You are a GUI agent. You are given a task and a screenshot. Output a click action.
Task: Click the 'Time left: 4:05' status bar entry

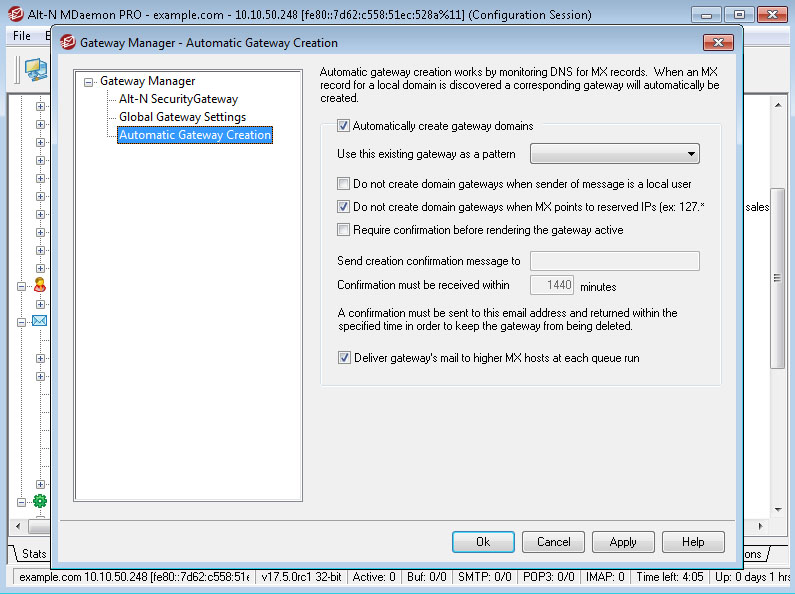point(670,577)
